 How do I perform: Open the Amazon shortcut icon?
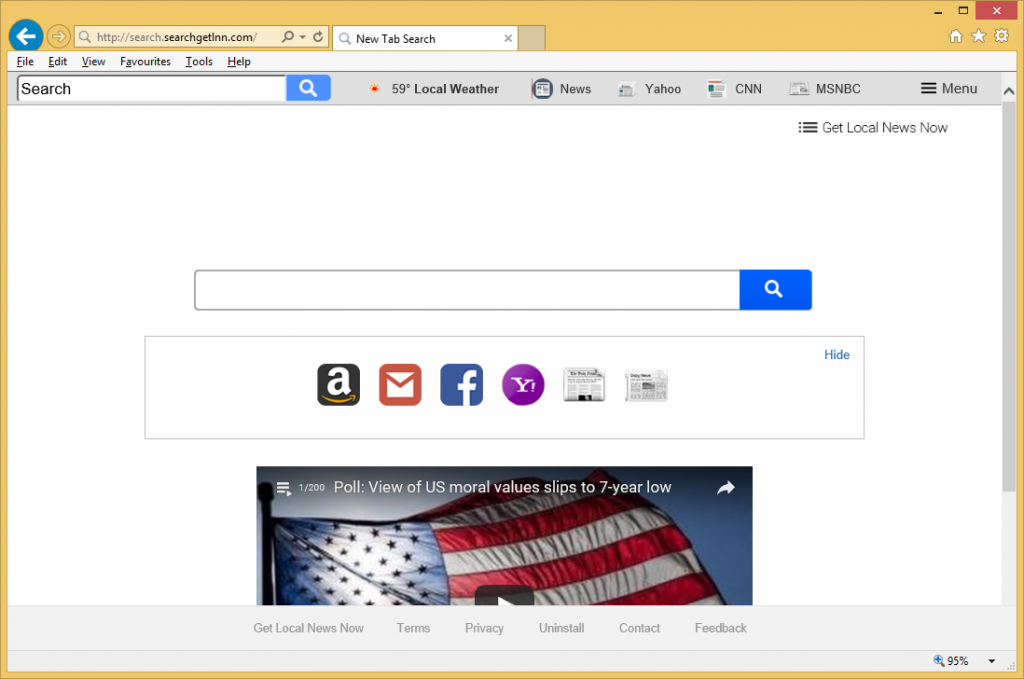(x=338, y=385)
